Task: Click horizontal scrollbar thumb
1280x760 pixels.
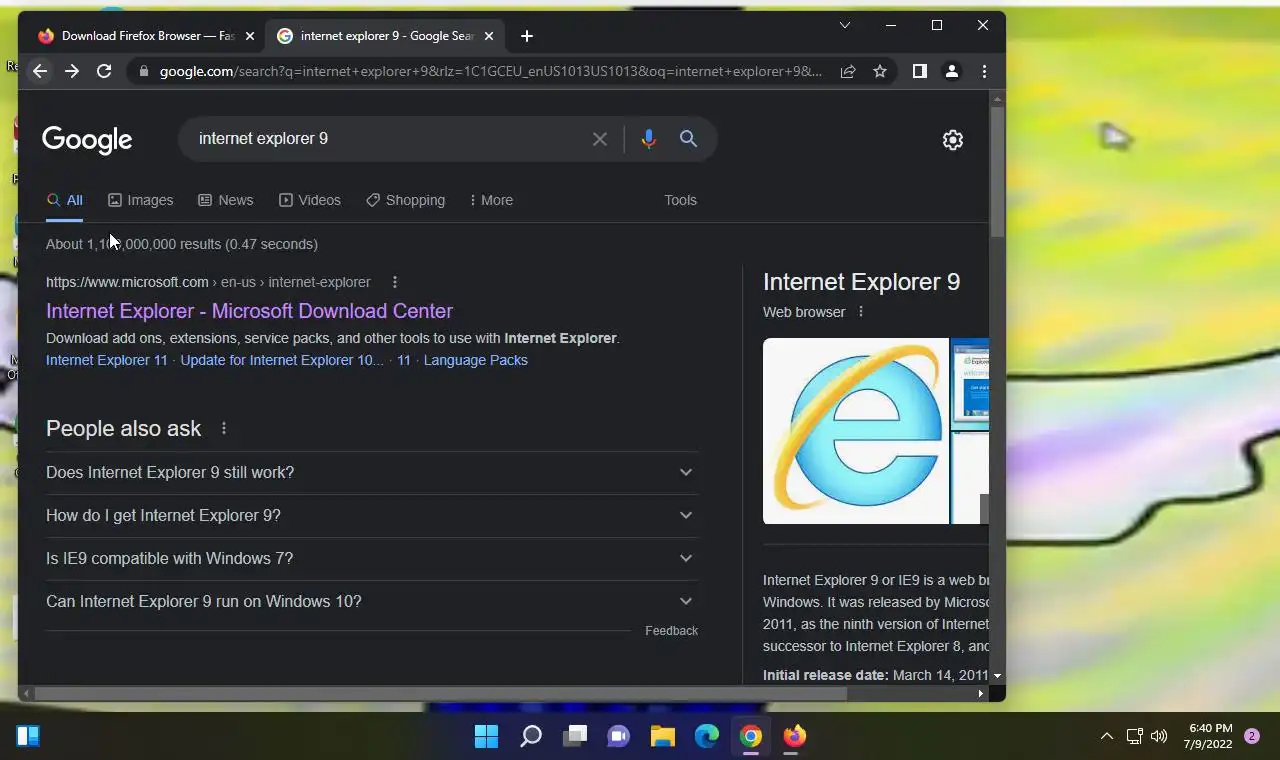Action: (x=440, y=693)
